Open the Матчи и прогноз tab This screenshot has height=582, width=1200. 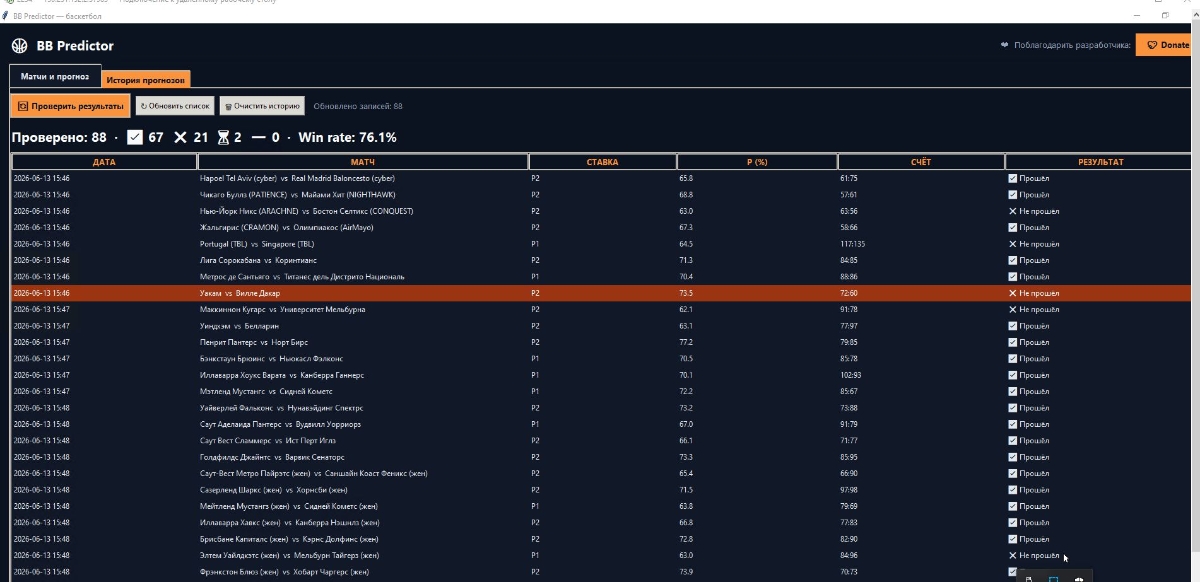tap(55, 77)
